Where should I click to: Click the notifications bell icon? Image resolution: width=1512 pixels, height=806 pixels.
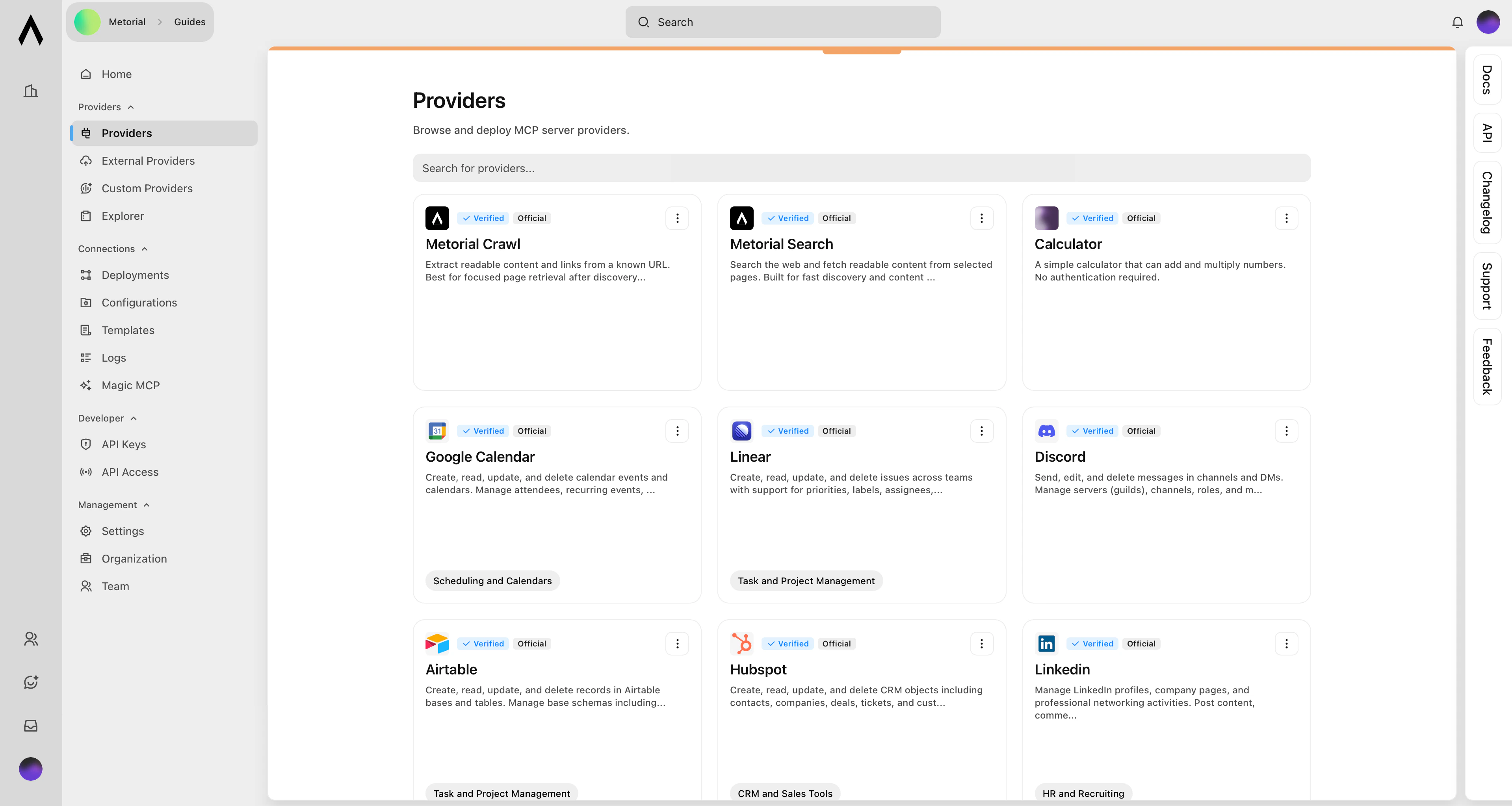click(x=1457, y=22)
